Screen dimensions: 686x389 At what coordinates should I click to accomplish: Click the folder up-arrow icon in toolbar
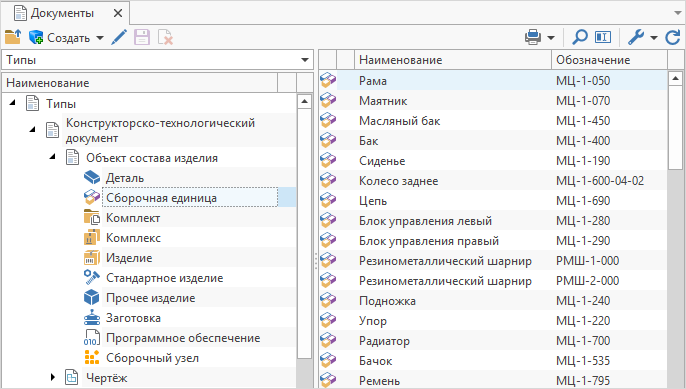pos(13,38)
